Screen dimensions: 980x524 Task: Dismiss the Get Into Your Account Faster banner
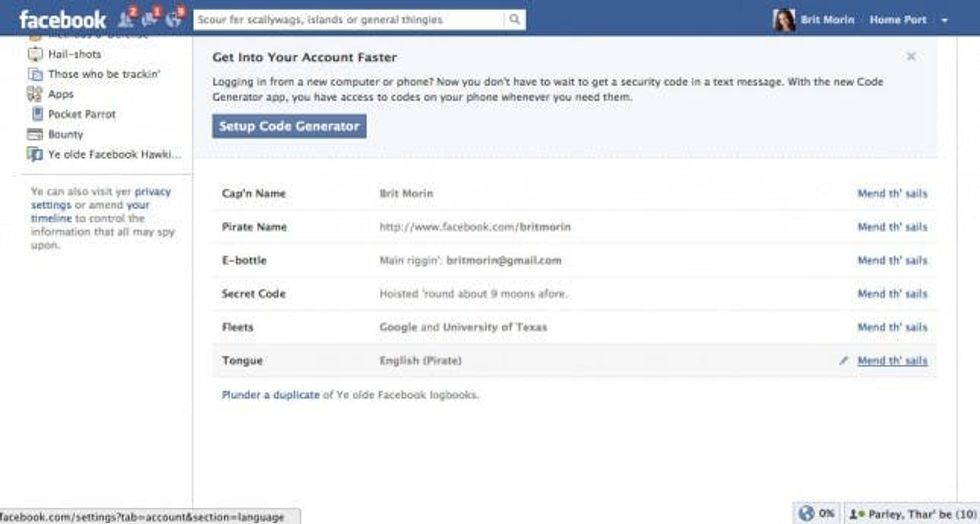(911, 57)
